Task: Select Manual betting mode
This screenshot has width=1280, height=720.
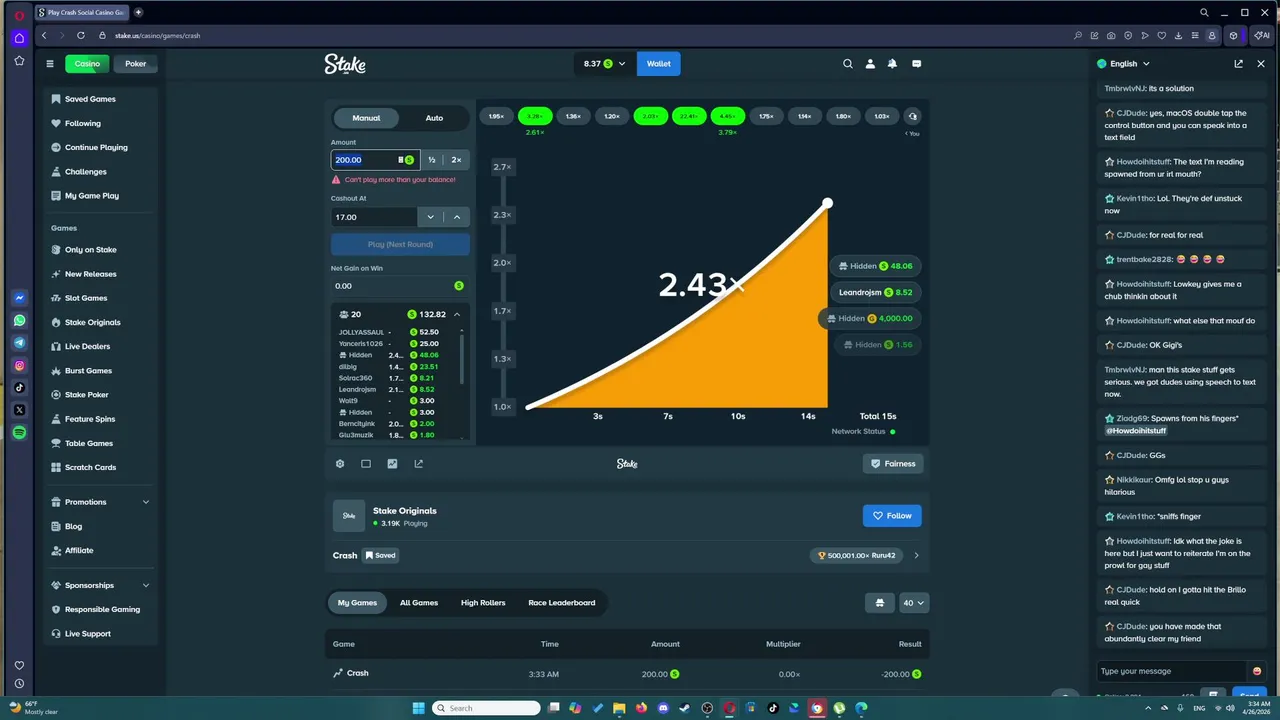Action: tap(366, 118)
